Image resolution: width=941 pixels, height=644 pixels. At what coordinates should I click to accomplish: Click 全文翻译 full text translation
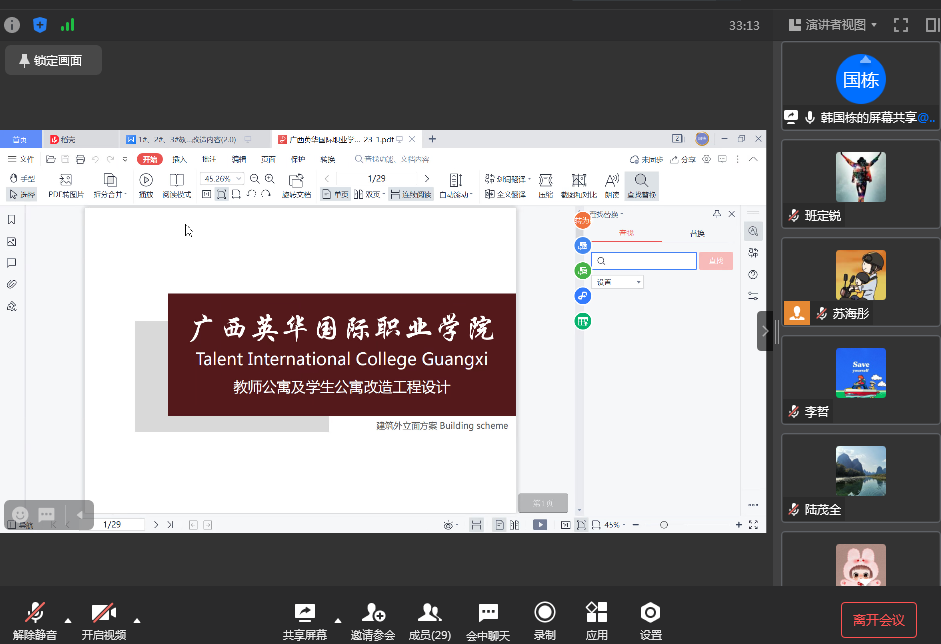(x=505, y=194)
